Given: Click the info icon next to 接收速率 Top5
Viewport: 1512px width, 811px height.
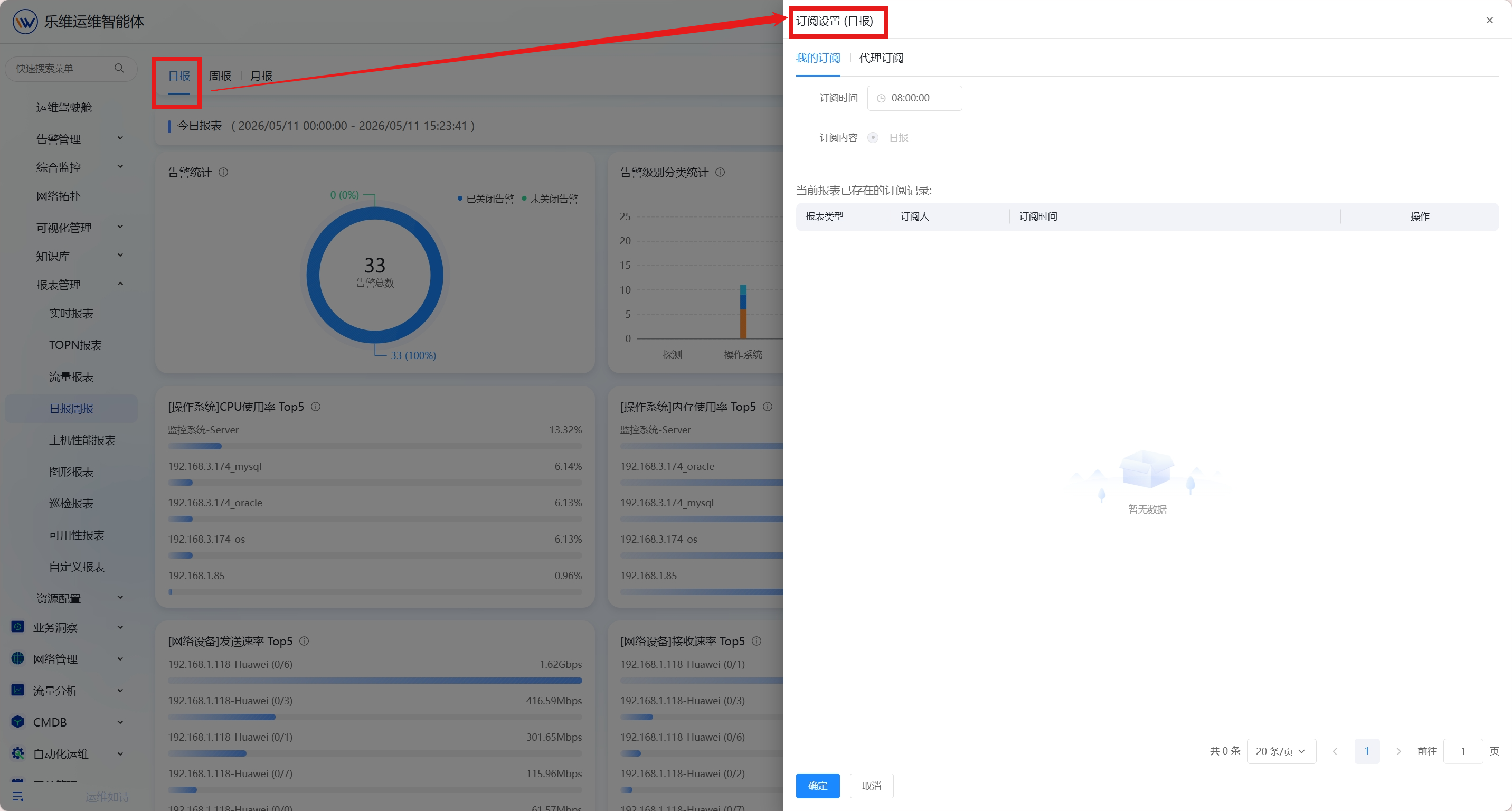Looking at the screenshot, I should (757, 641).
